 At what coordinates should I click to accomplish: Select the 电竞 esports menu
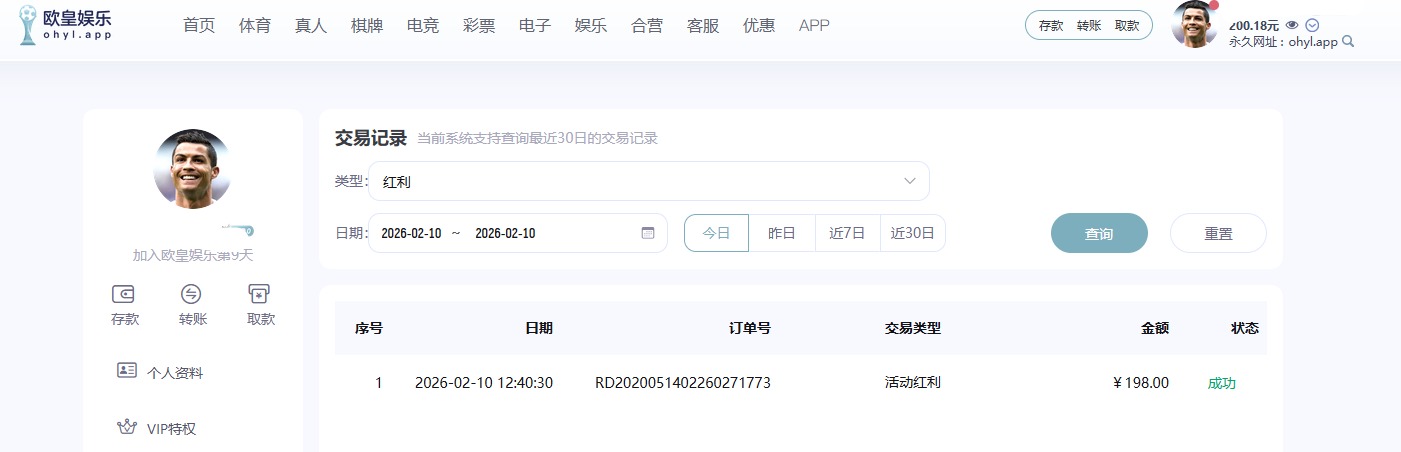click(423, 26)
